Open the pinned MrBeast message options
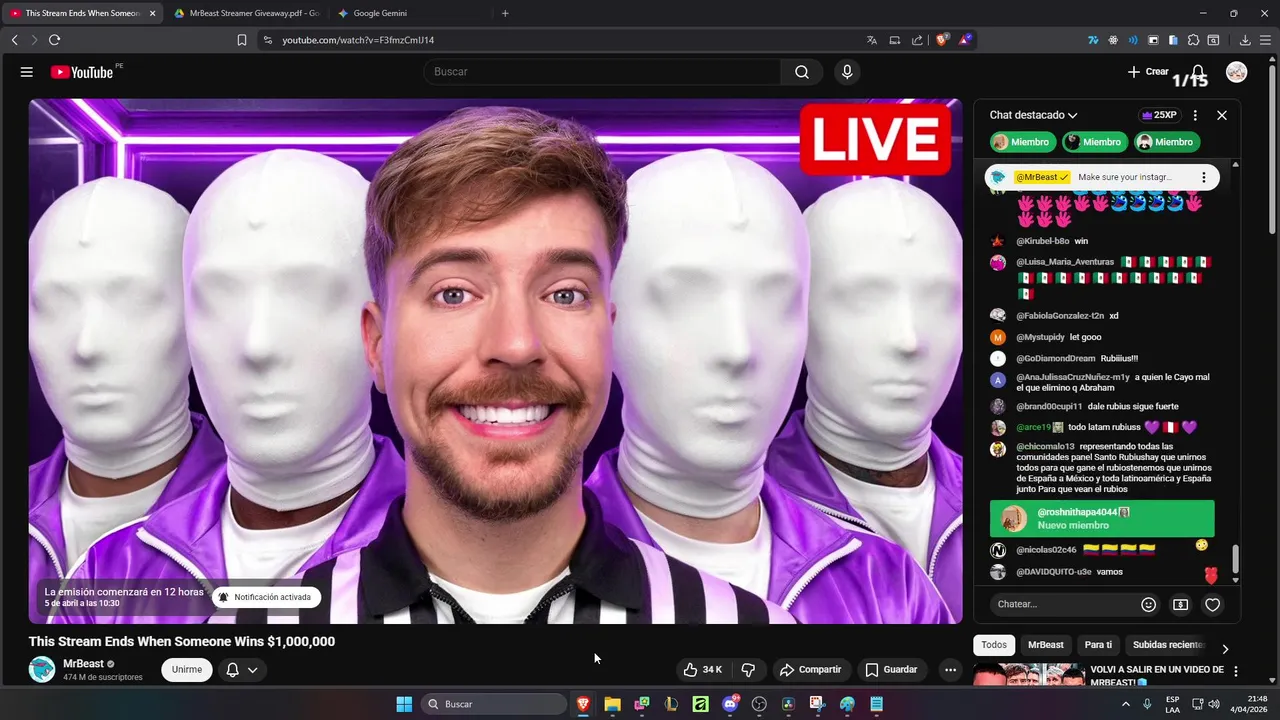Screen dimensions: 1280x720 [x=1203, y=177]
